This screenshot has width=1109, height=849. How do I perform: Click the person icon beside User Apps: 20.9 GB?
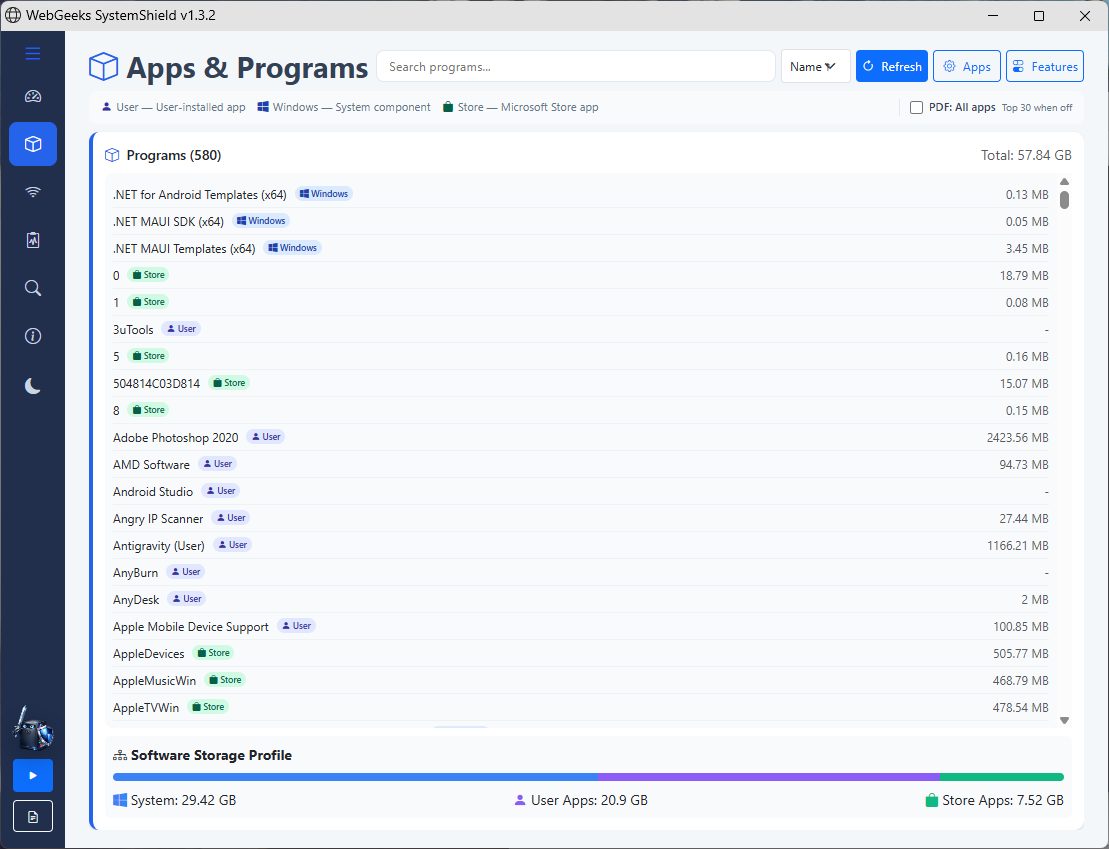pyautogui.click(x=520, y=800)
